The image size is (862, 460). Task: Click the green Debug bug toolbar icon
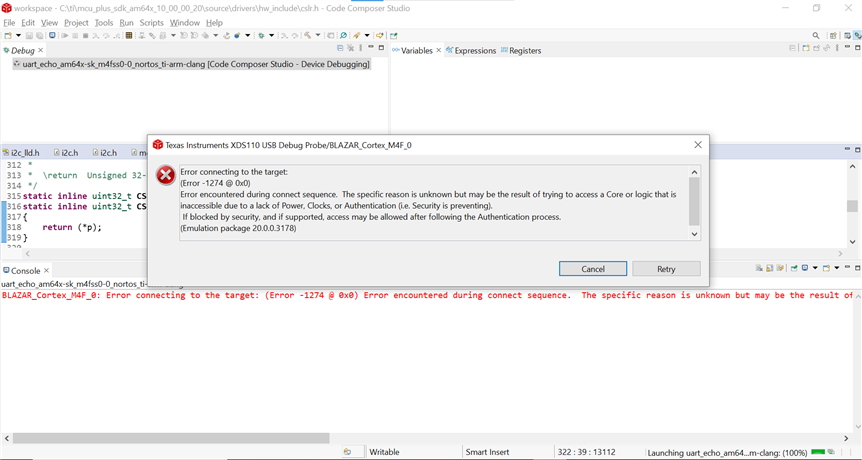pyautogui.click(x=261, y=35)
